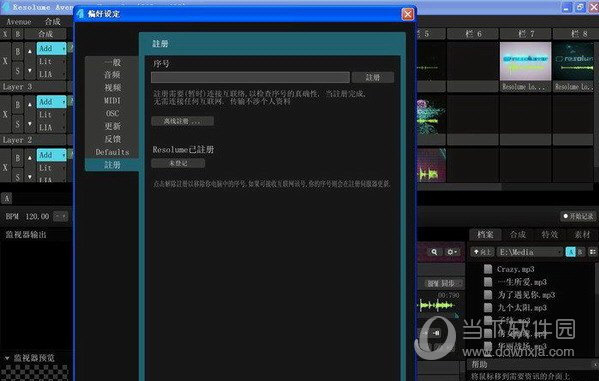Screen dimensions: 599x381
Task: Move layer up arrow above Layer 2
Action: [x=30, y=104]
